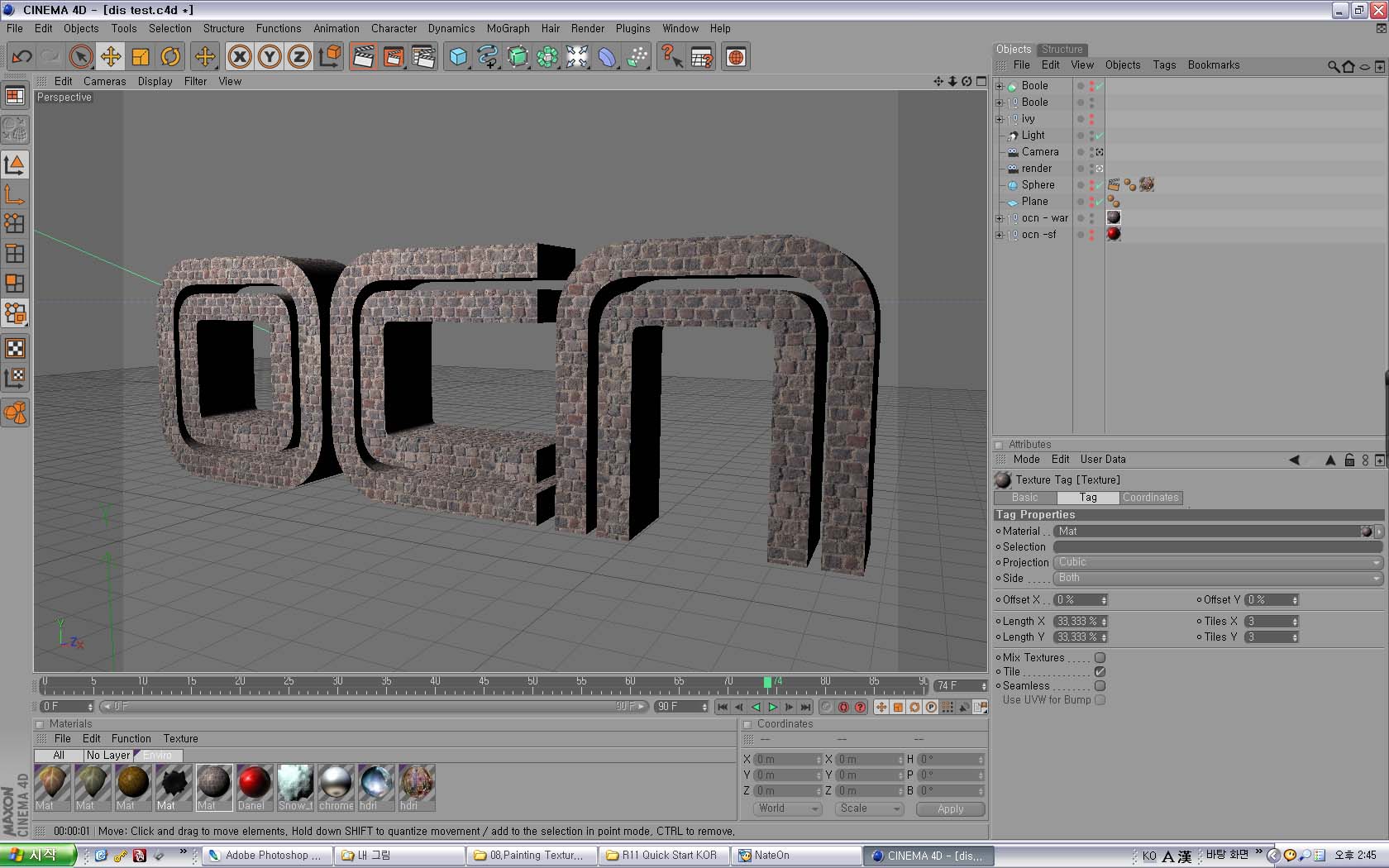Click Render Active View clapperboard icon
The height and width of the screenshot is (868, 1389).
point(363,57)
